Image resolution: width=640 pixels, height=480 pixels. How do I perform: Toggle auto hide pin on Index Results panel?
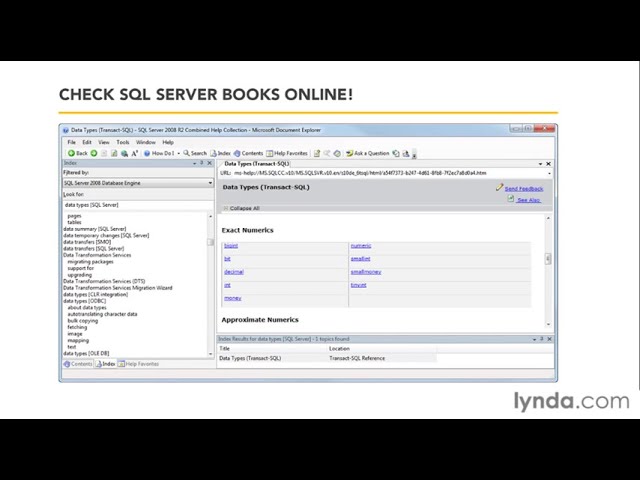[x=542, y=339]
